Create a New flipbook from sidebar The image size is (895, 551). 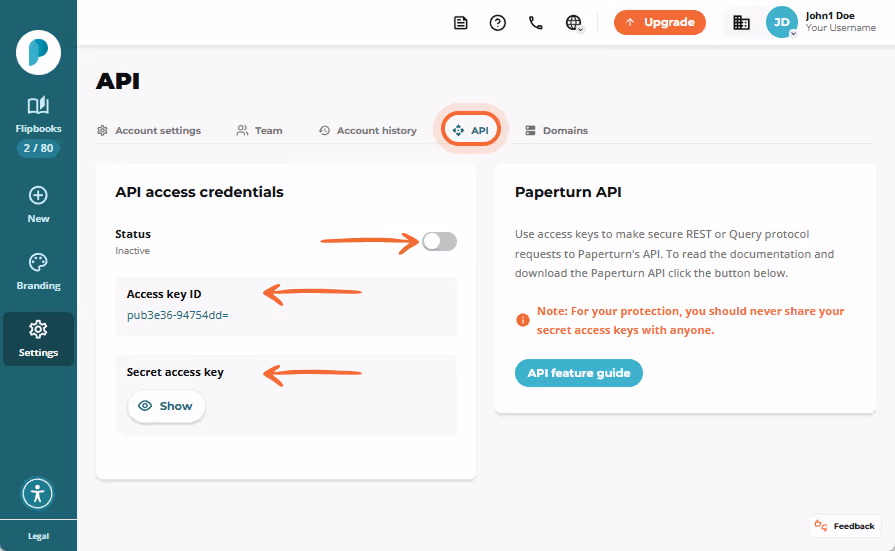pyautogui.click(x=38, y=205)
